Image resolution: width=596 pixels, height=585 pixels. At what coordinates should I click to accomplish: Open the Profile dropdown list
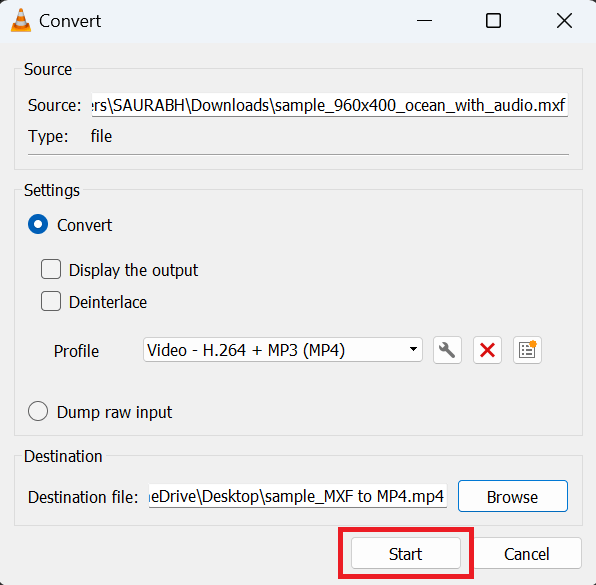[x=283, y=350]
